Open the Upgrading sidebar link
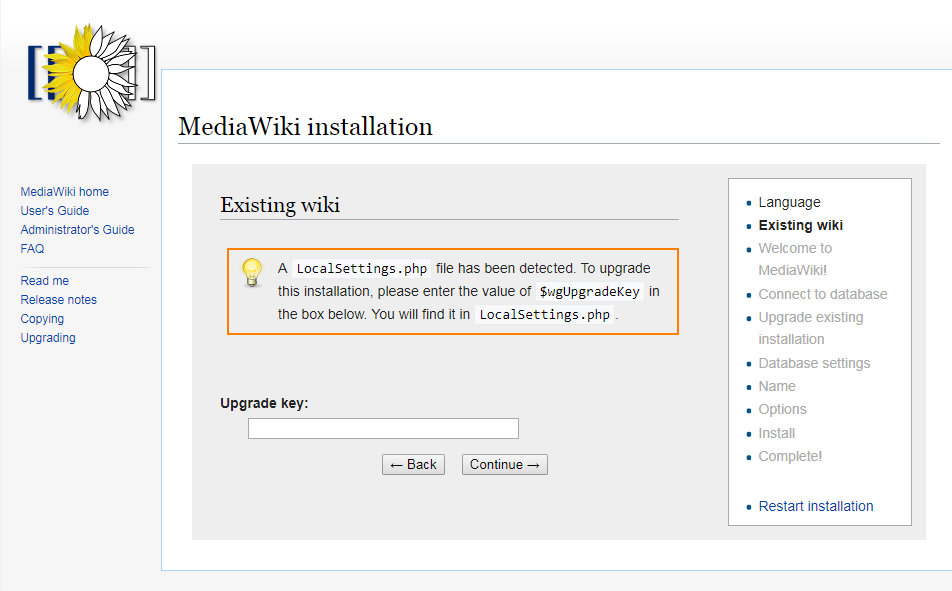 tap(48, 338)
